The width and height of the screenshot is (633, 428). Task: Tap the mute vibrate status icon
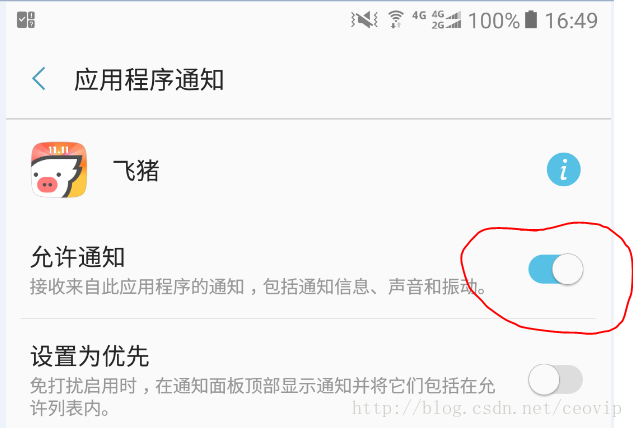pyautogui.click(x=364, y=19)
